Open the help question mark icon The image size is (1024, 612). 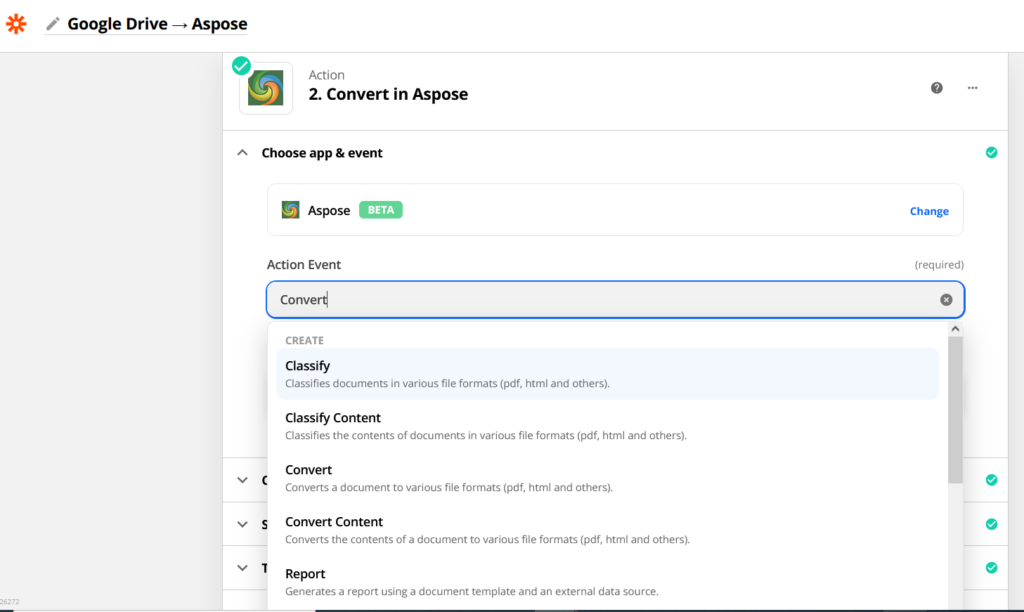coord(937,88)
